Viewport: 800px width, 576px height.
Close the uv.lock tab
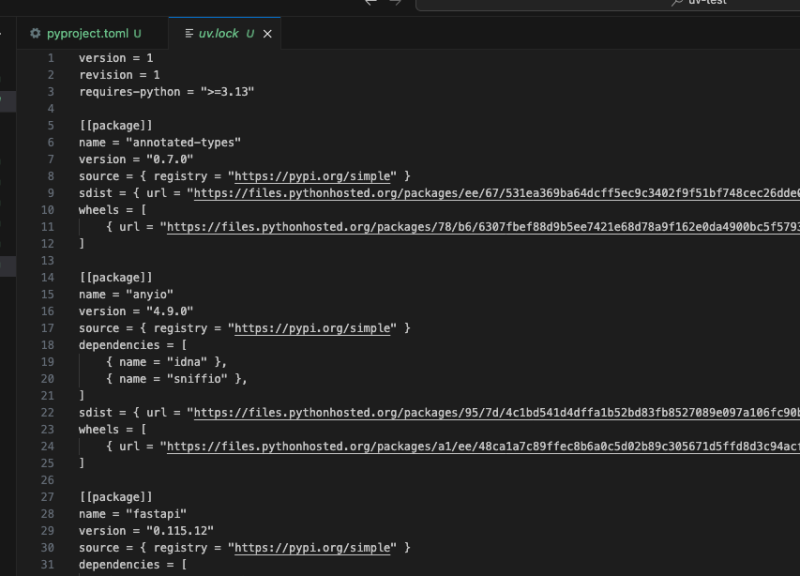(x=267, y=34)
